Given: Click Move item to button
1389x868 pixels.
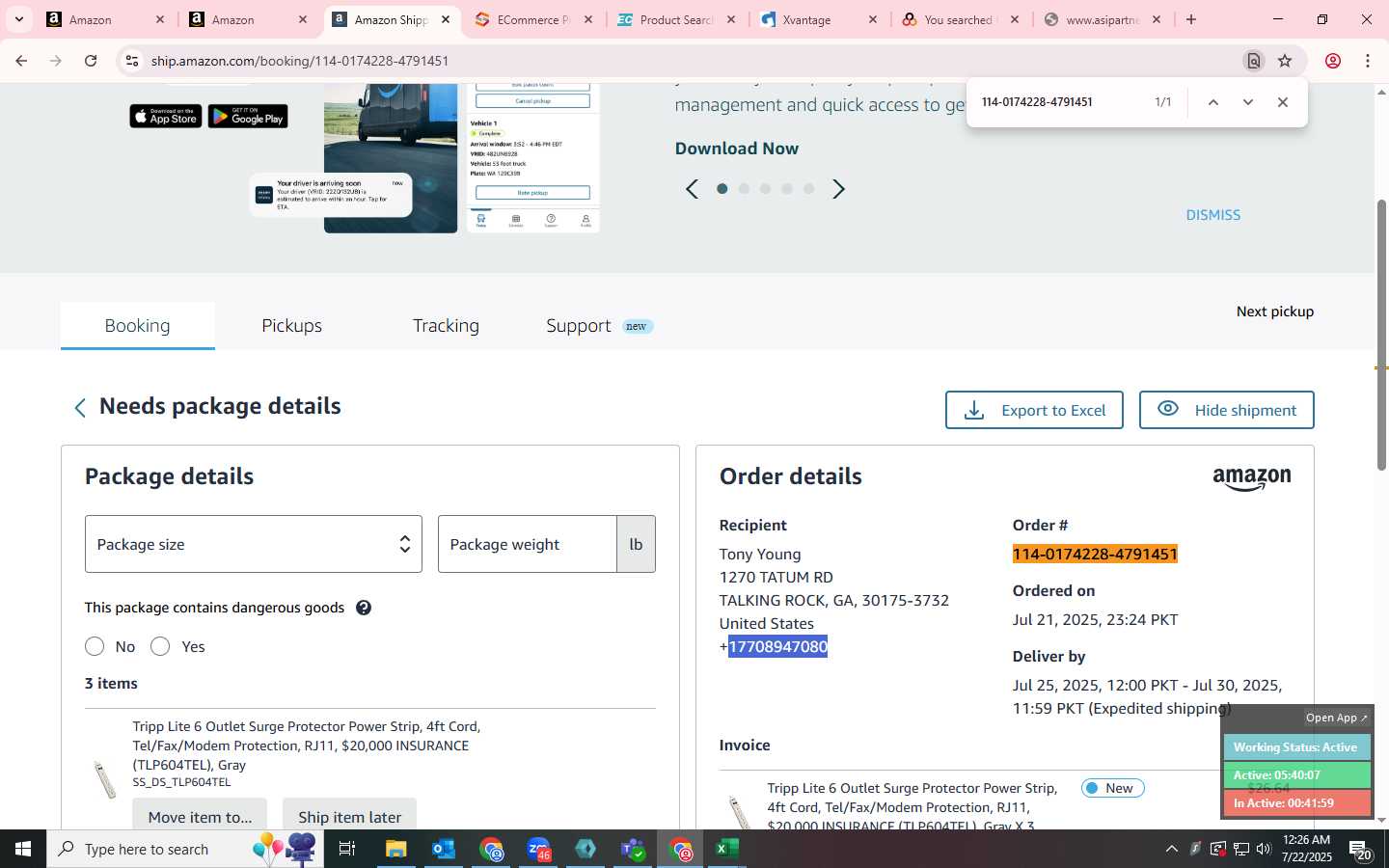Looking at the screenshot, I should pos(200,816).
